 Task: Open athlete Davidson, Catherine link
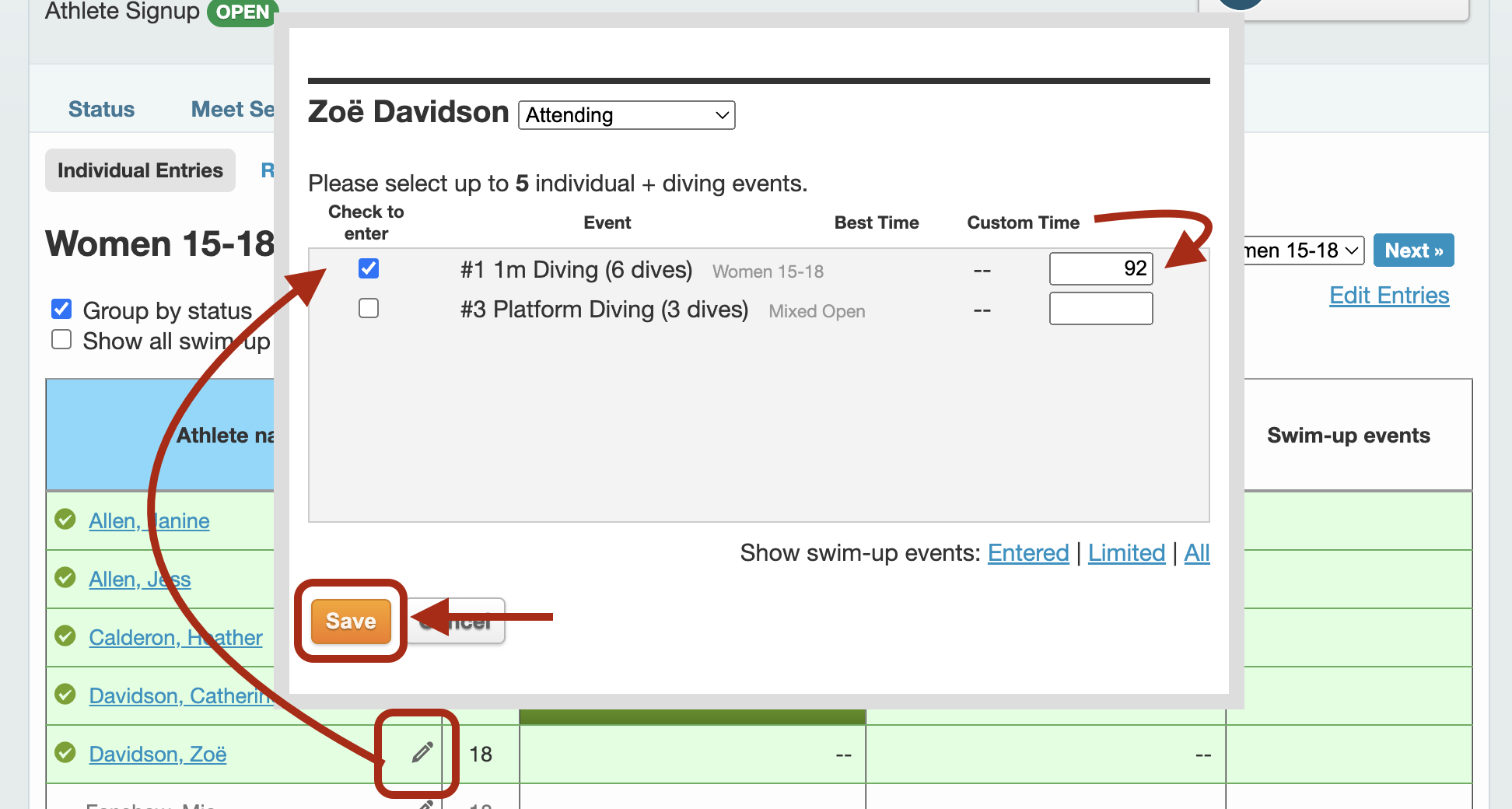click(181, 695)
